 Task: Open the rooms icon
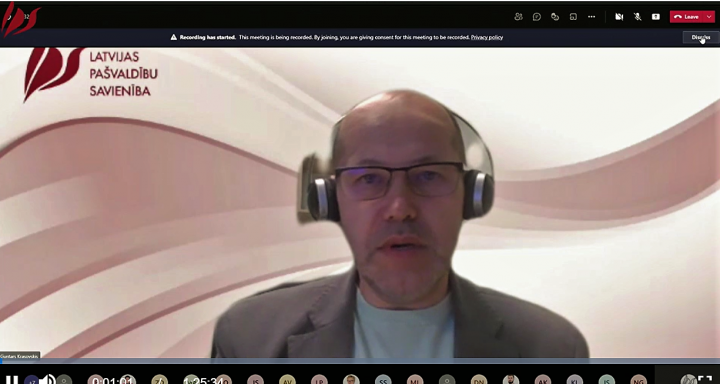point(573,17)
